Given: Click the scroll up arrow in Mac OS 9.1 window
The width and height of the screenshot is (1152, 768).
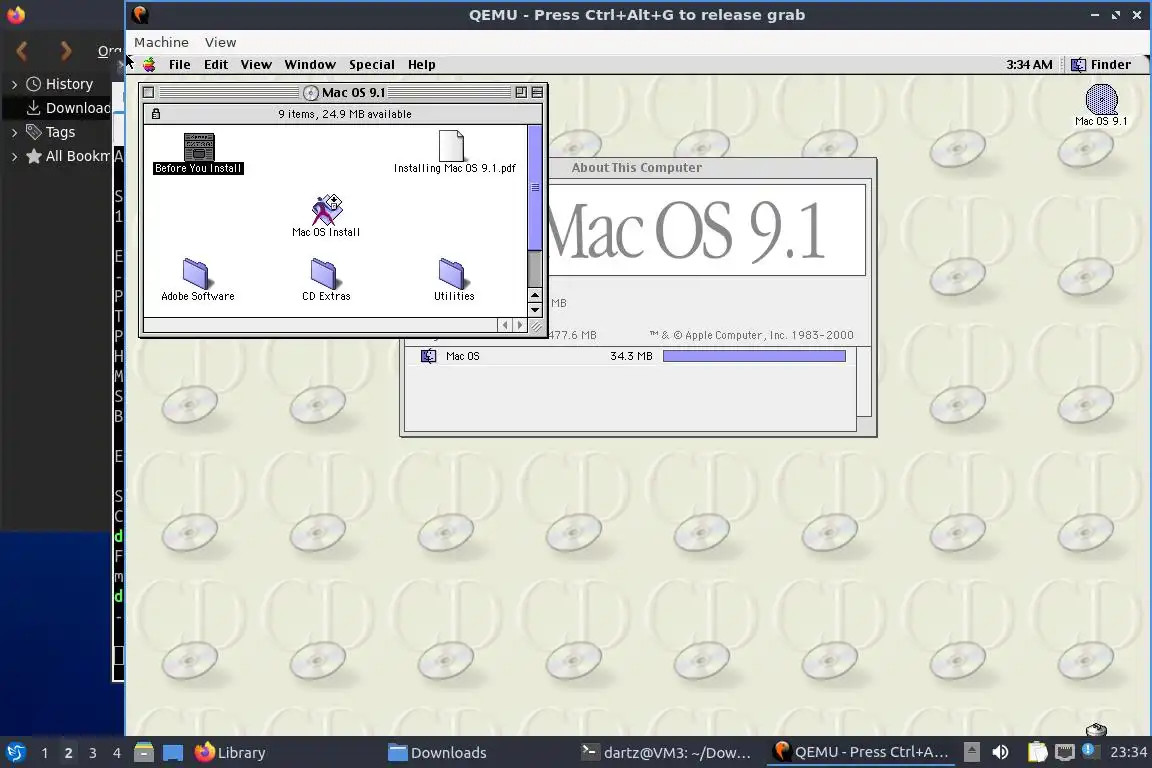Looking at the screenshot, I should (535, 295).
